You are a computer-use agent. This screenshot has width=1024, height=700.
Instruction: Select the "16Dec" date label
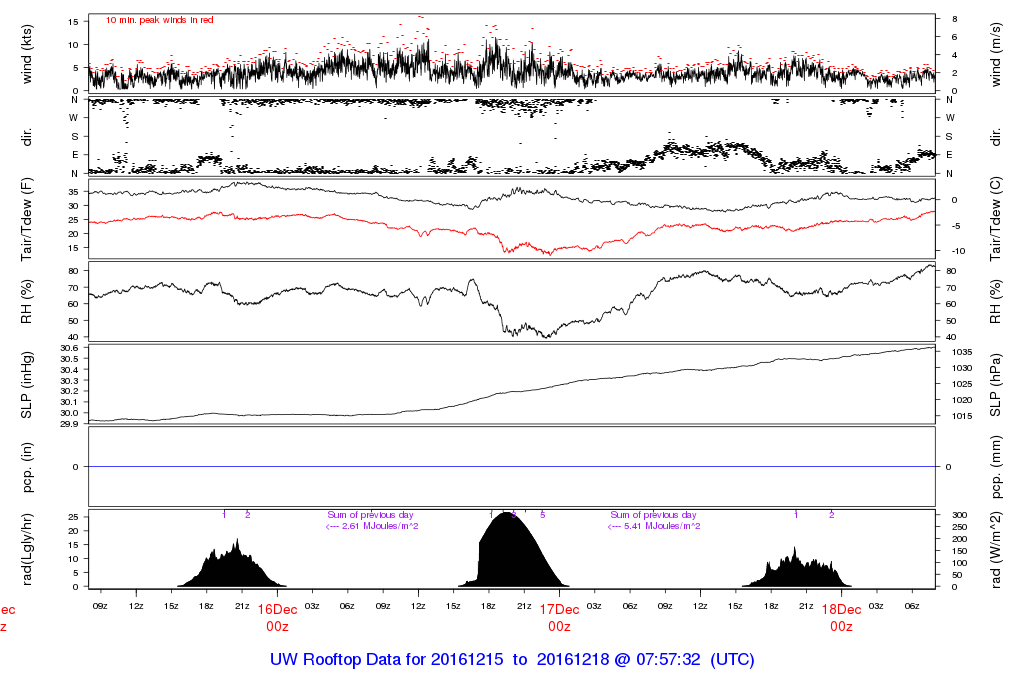point(278,610)
